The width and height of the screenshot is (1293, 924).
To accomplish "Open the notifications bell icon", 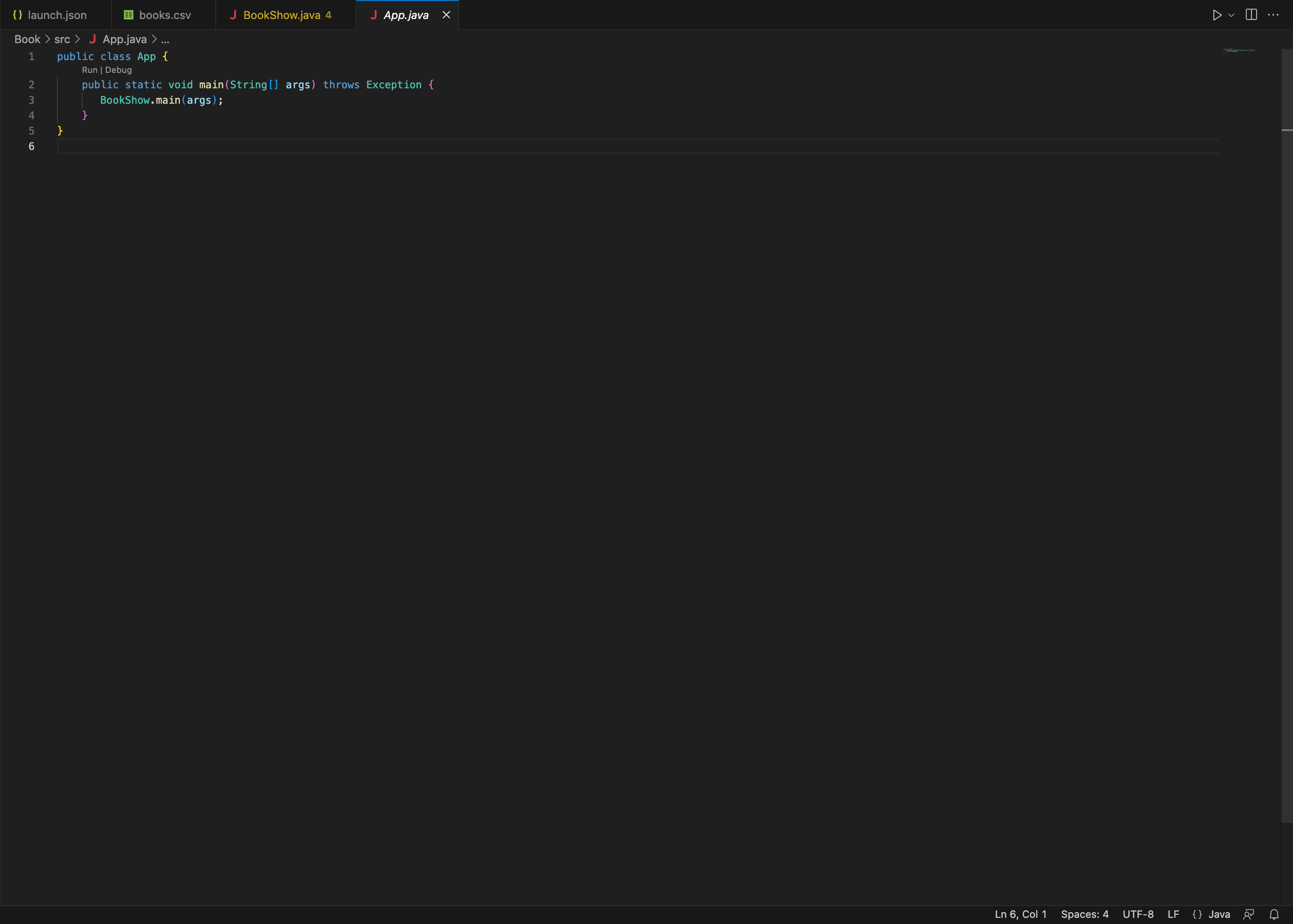I will tap(1275, 914).
